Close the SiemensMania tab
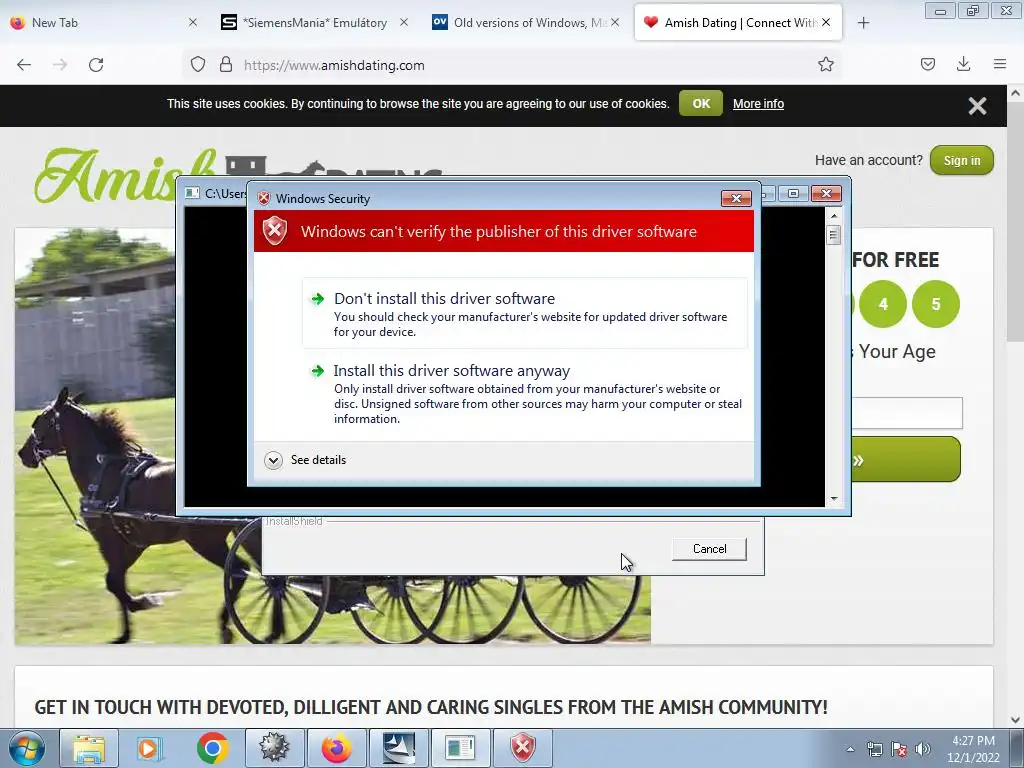 pos(404,23)
